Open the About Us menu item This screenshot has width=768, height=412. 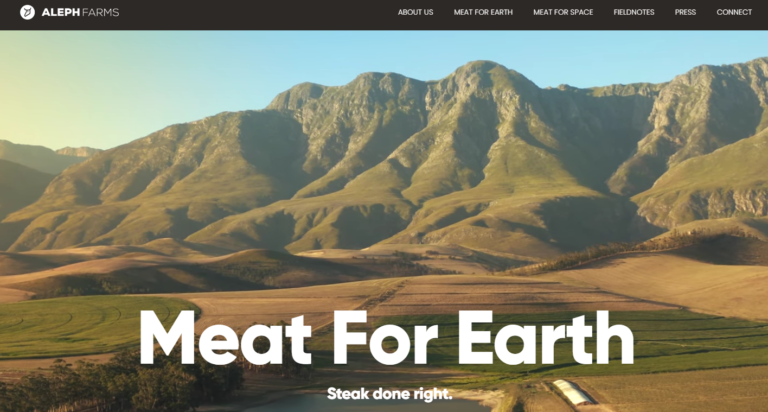[x=415, y=12]
